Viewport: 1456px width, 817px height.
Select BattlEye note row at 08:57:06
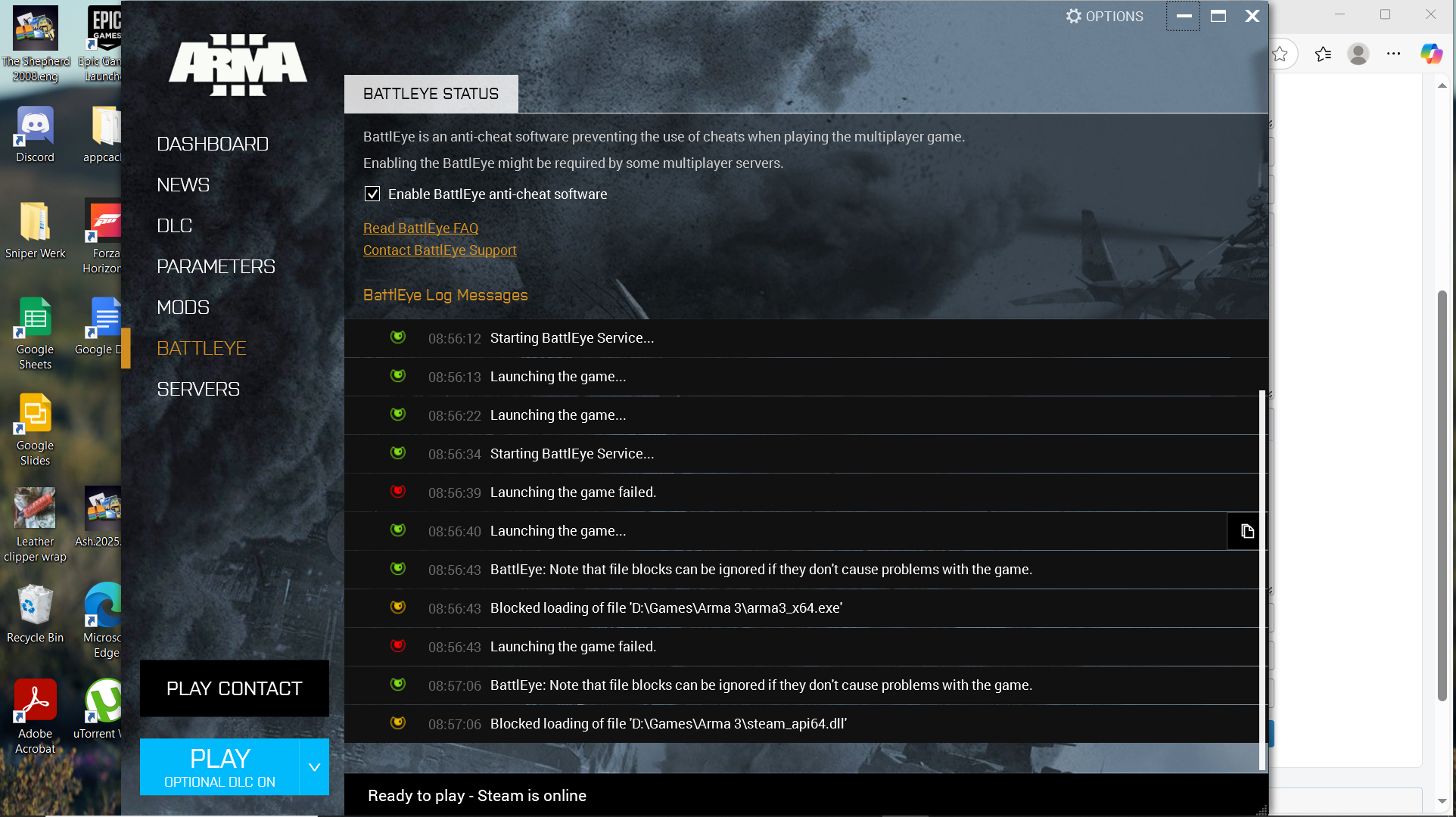pos(802,685)
